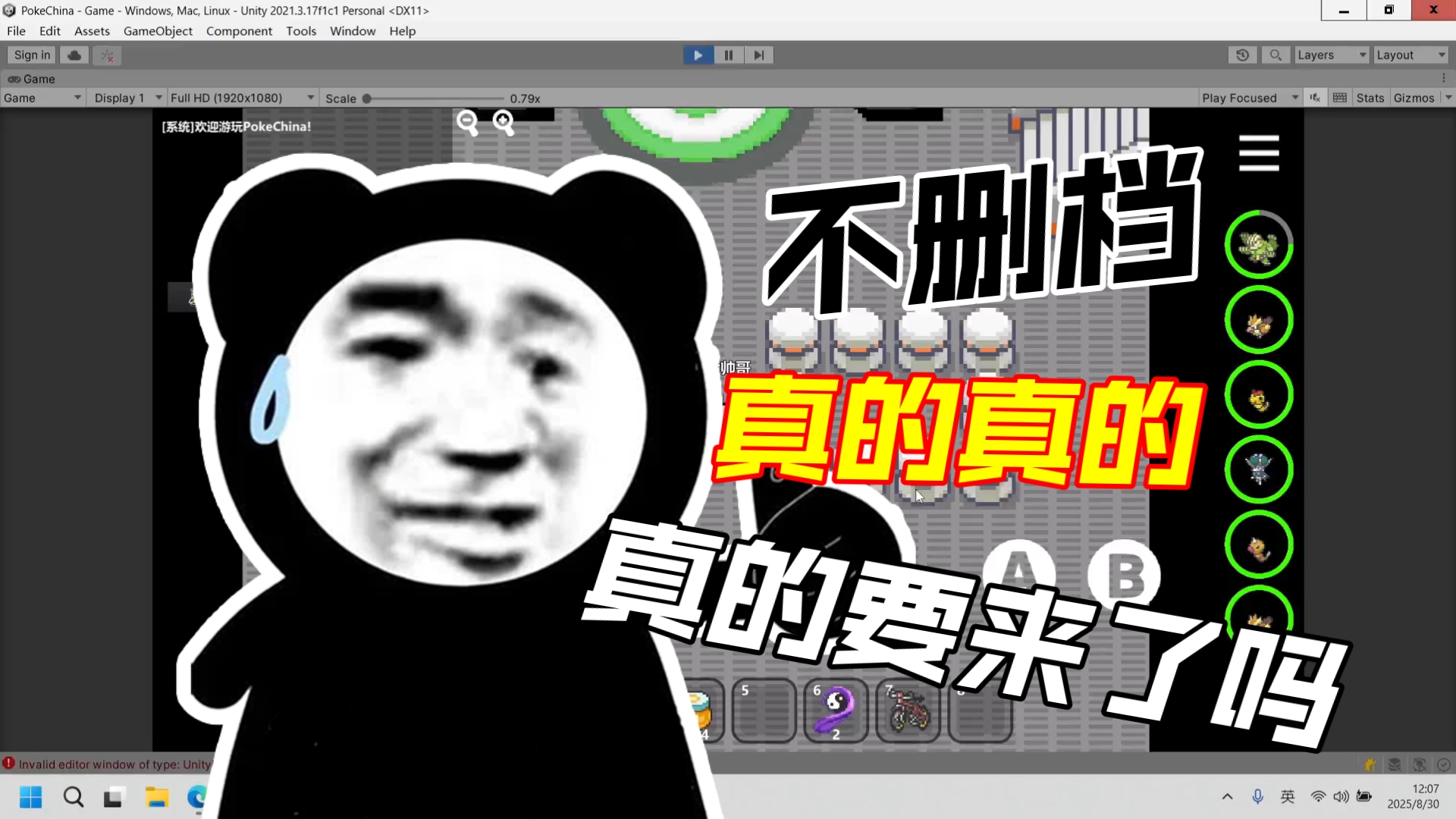This screenshot has width=1456, height=819.
Task: Click the auto-generate lighting status icon
Action: point(1420,764)
